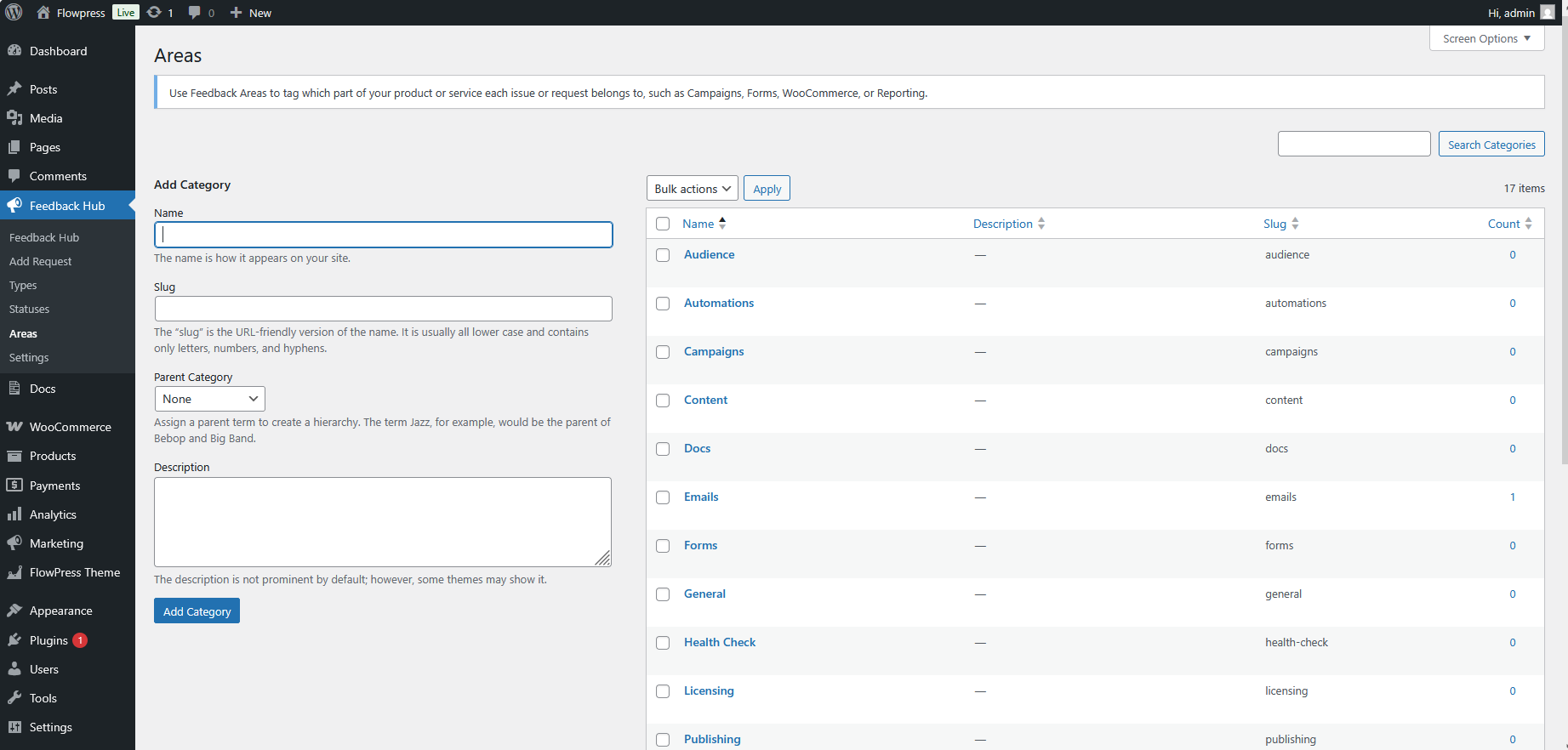Open the Statuses submenu item
The width and height of the screenshot is (1568, 750).
click(29, 310)
